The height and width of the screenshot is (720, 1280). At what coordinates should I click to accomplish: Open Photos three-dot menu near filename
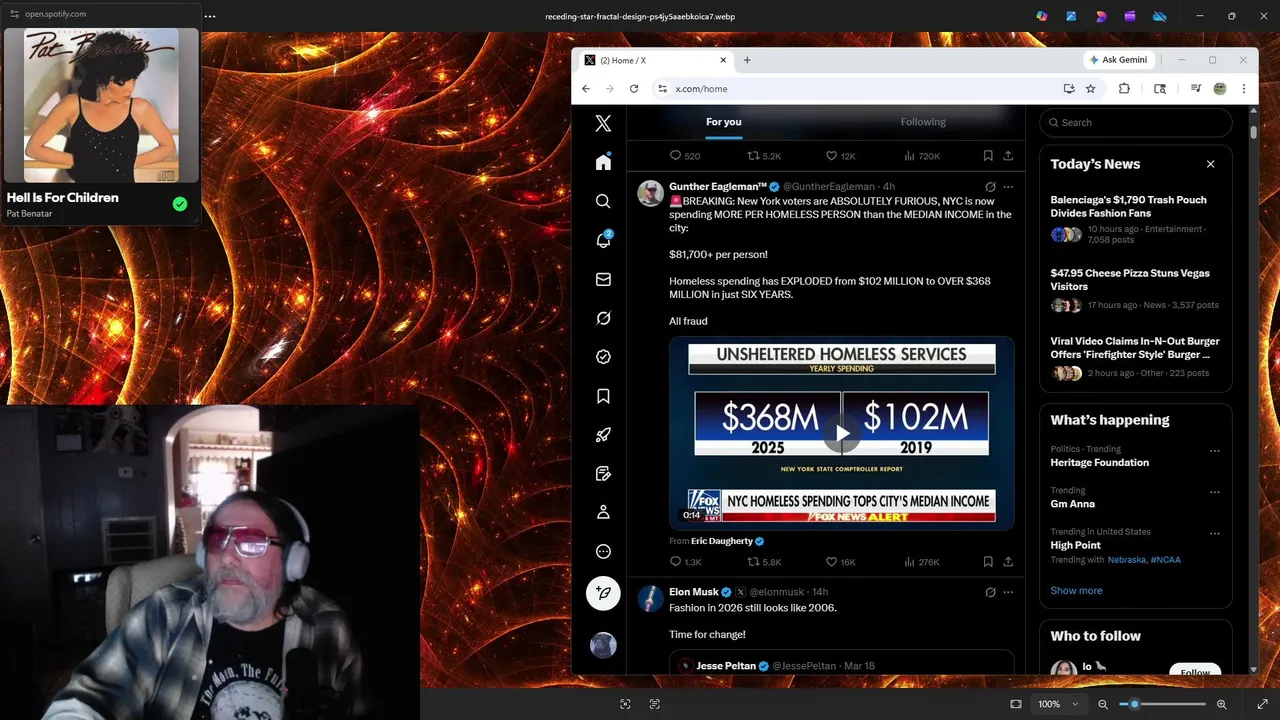(x=210, y=16)
